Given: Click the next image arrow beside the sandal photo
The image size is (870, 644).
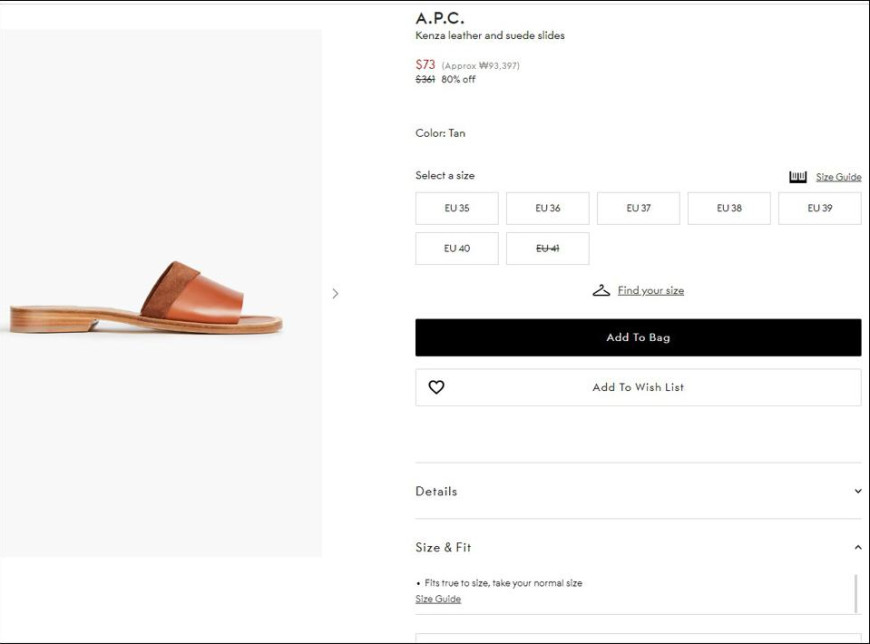Looking at the screenshot, I should (x=335, y=293).
